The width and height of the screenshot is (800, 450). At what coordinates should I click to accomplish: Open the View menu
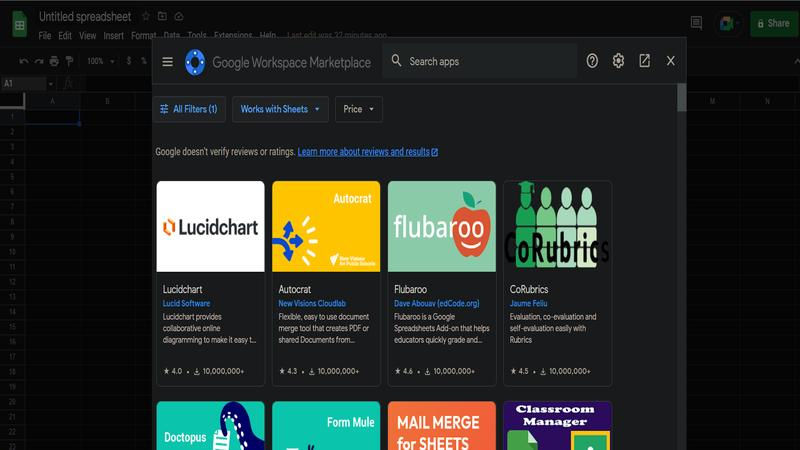coord(87,36)
